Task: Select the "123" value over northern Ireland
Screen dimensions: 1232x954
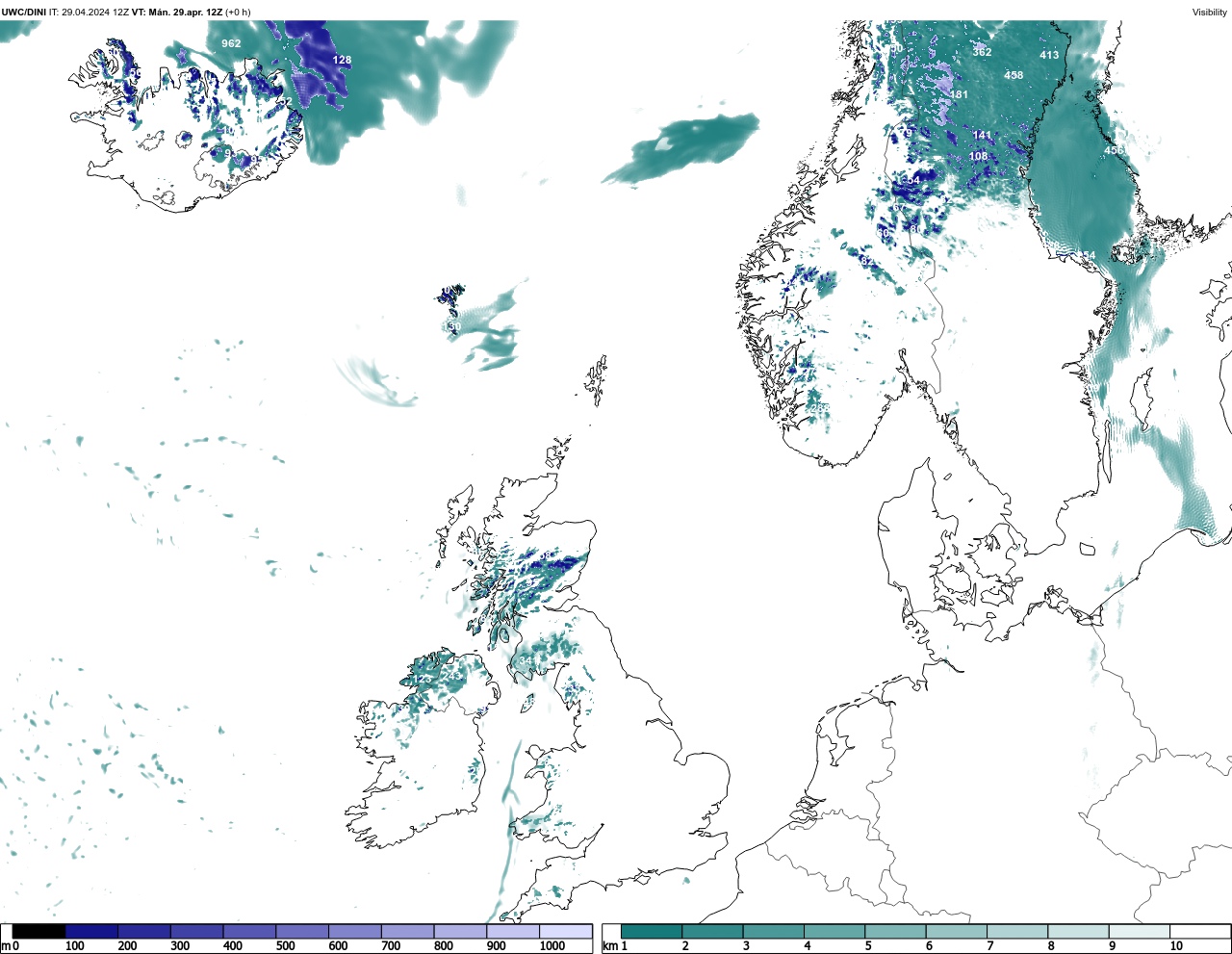Action: 422,679
